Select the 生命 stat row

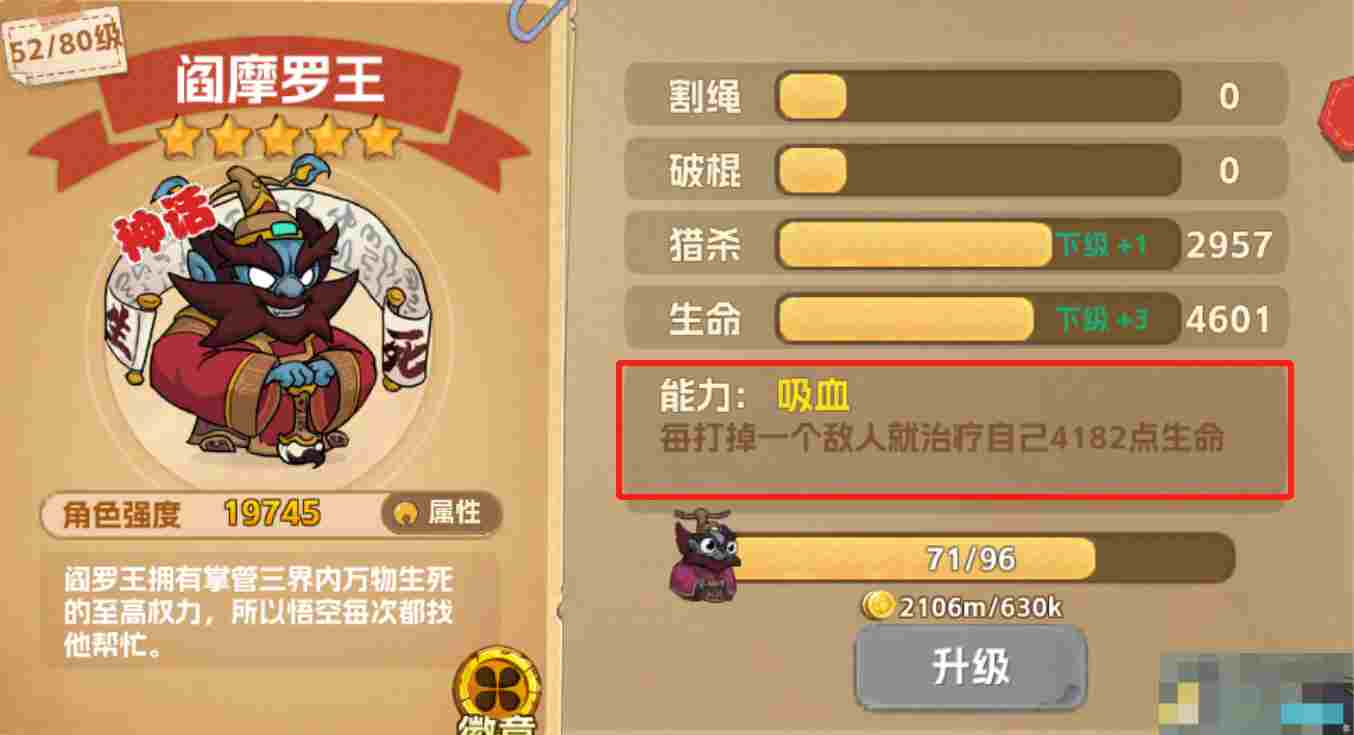click(956, 319)
